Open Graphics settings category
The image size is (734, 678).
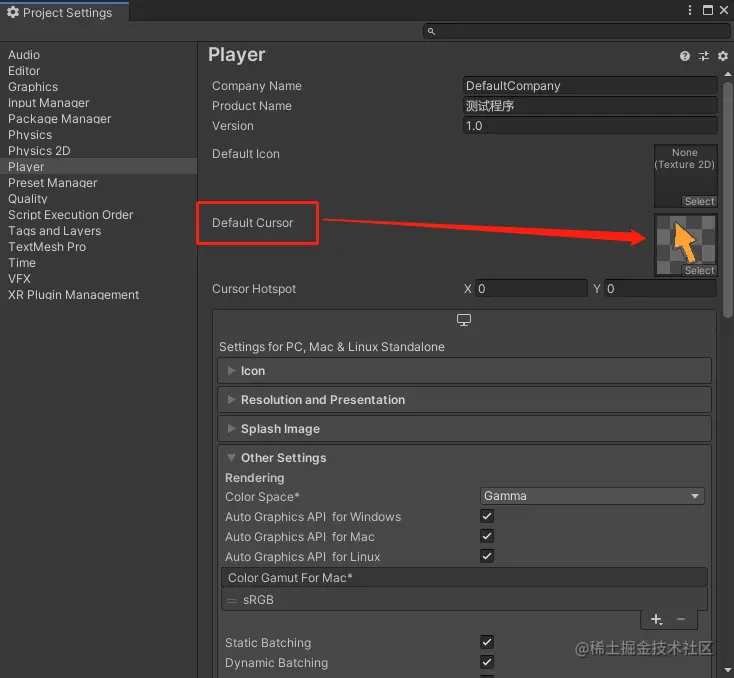pyautogui.click(x=98, y=87)
